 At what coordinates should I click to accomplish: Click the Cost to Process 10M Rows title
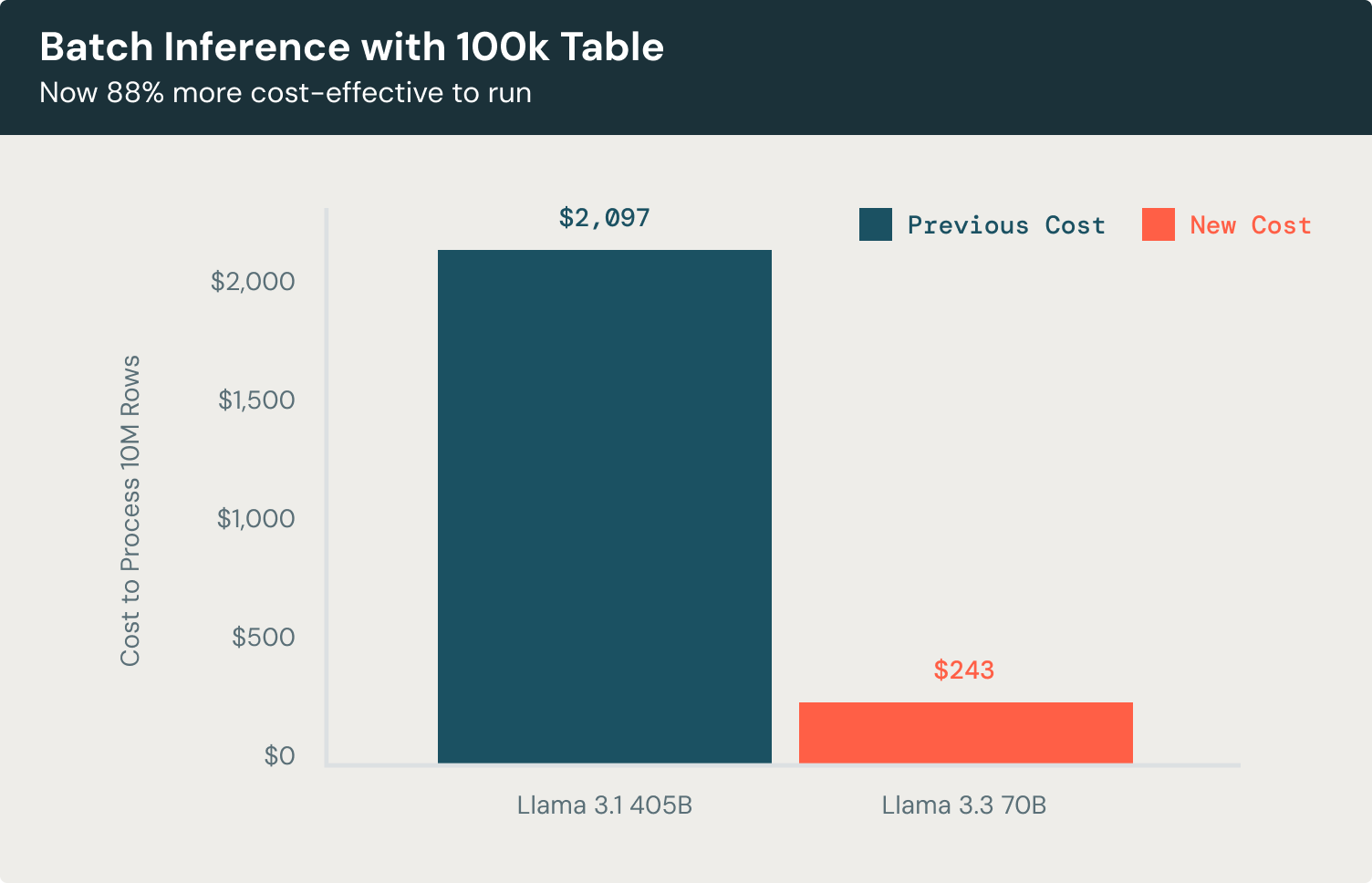[x=130, y=511]
